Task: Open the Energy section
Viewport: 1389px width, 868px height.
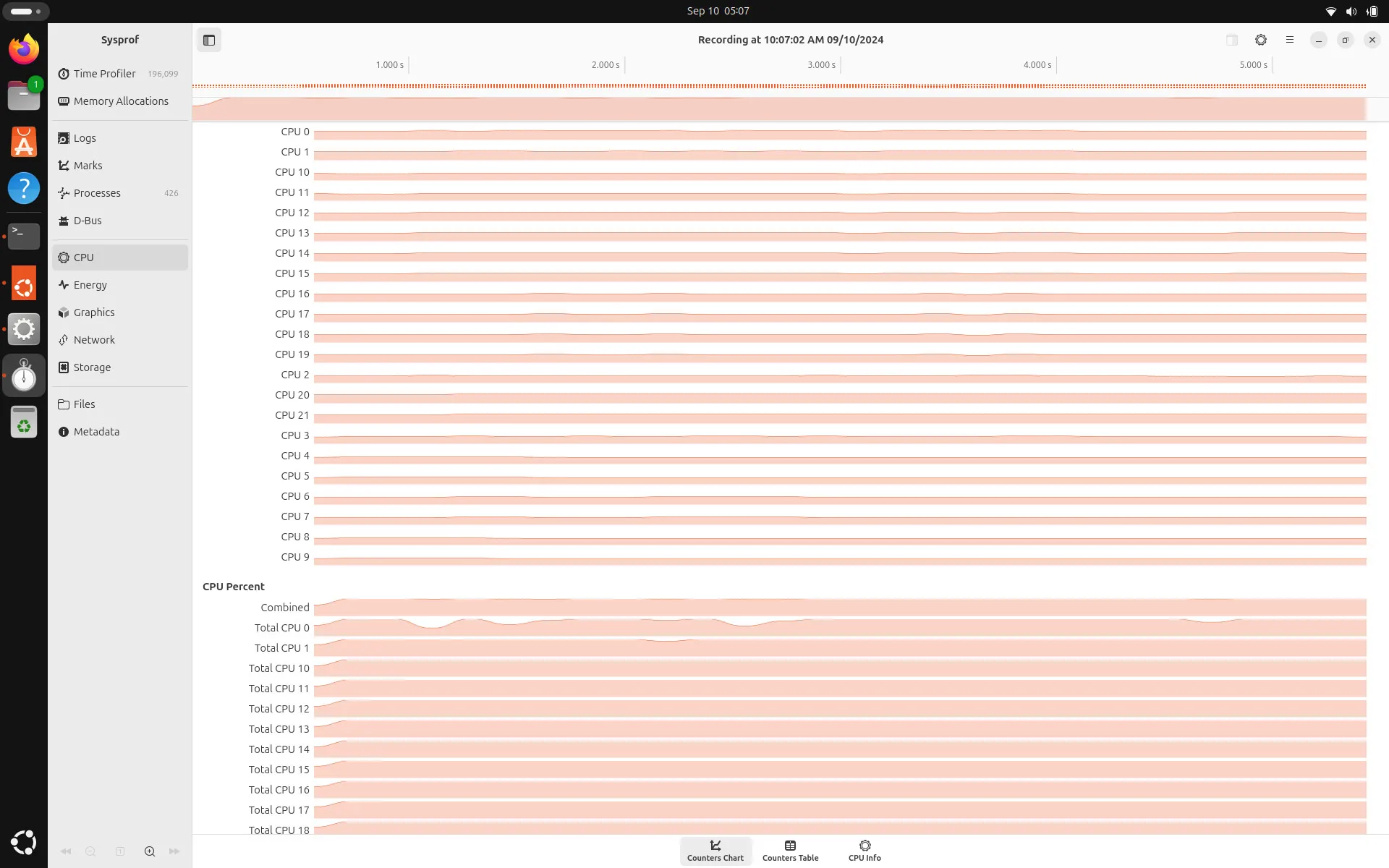Action: pos(120,285)
